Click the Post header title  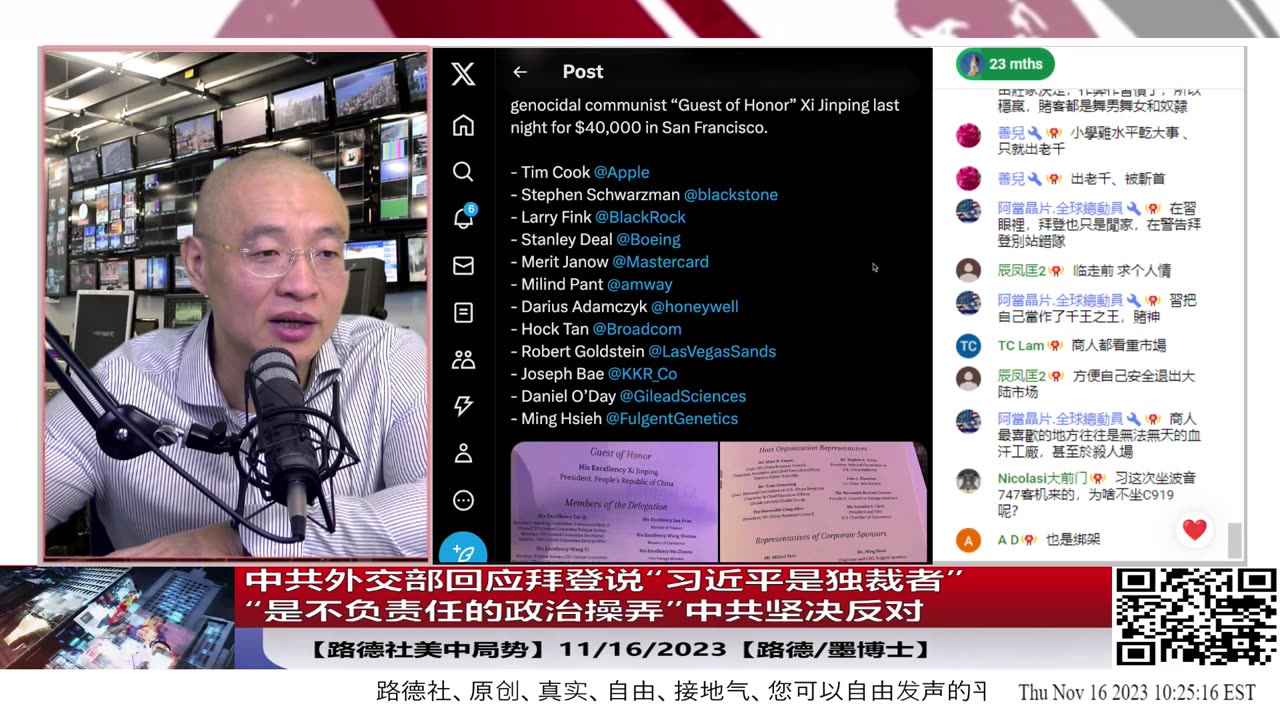pyautogui.click(x=582, y=72)
